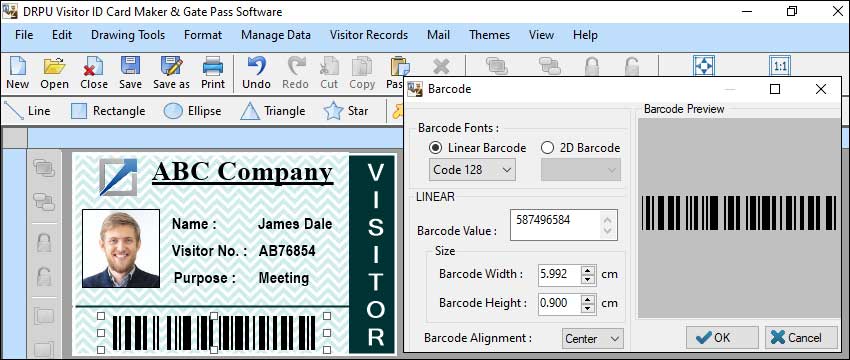Open the Visitor Records menu
This screenshot has width=850, height=360.
point(369,35)
